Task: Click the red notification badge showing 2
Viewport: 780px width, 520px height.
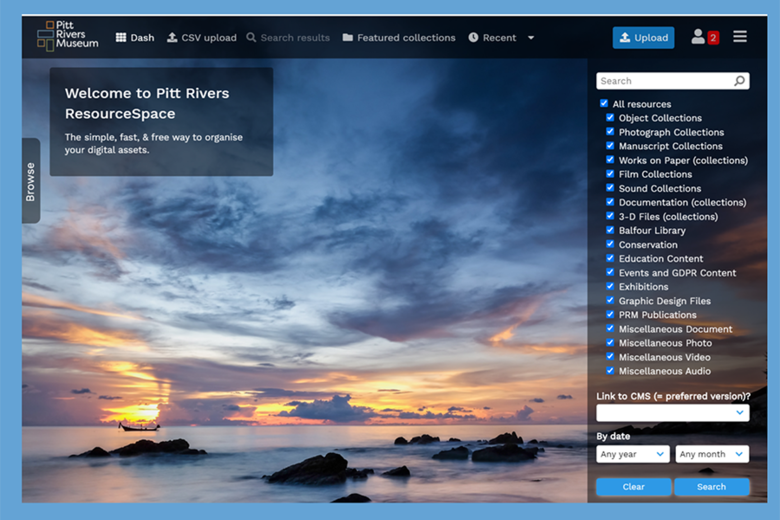Action: tap(713, 38)
